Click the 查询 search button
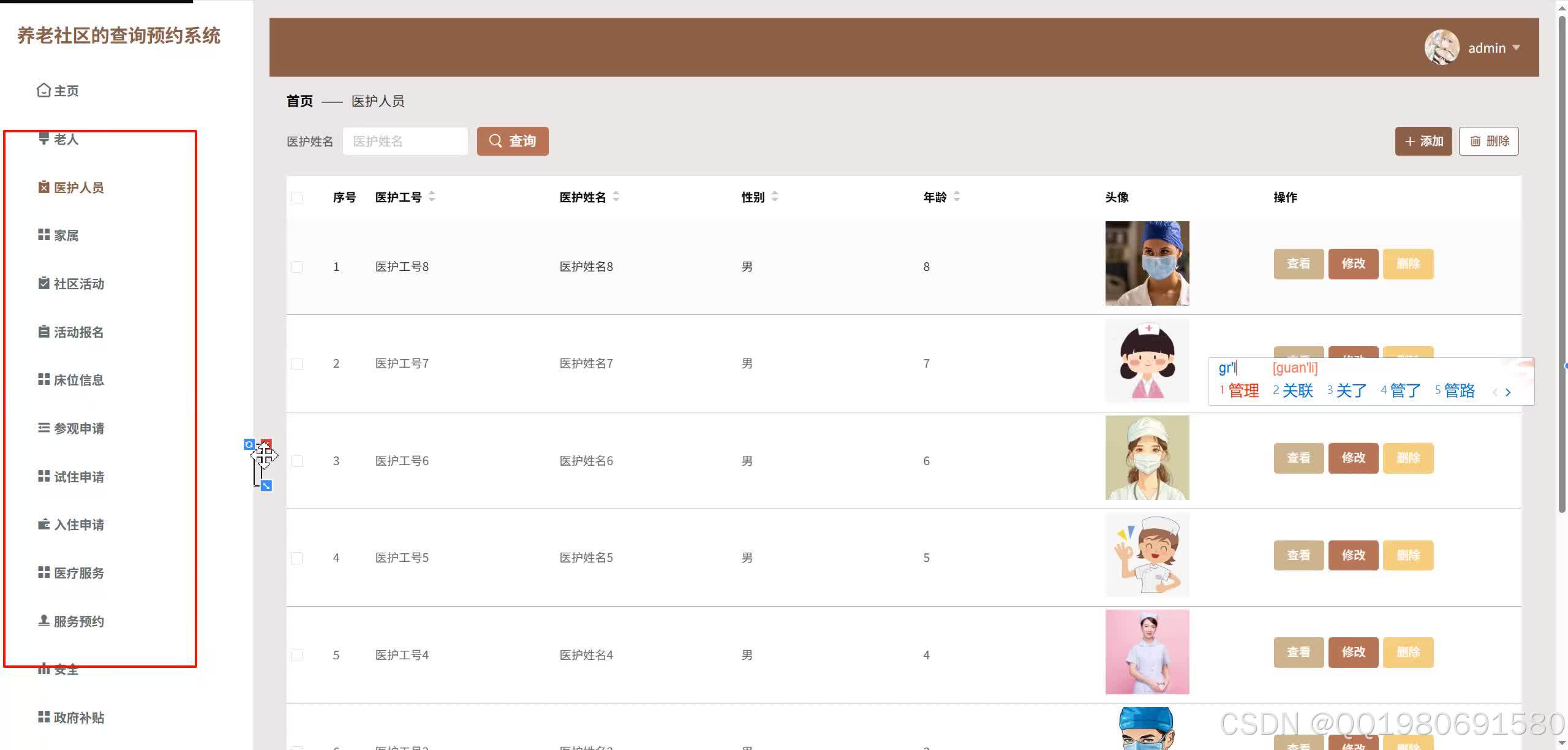 click(513, 141)
